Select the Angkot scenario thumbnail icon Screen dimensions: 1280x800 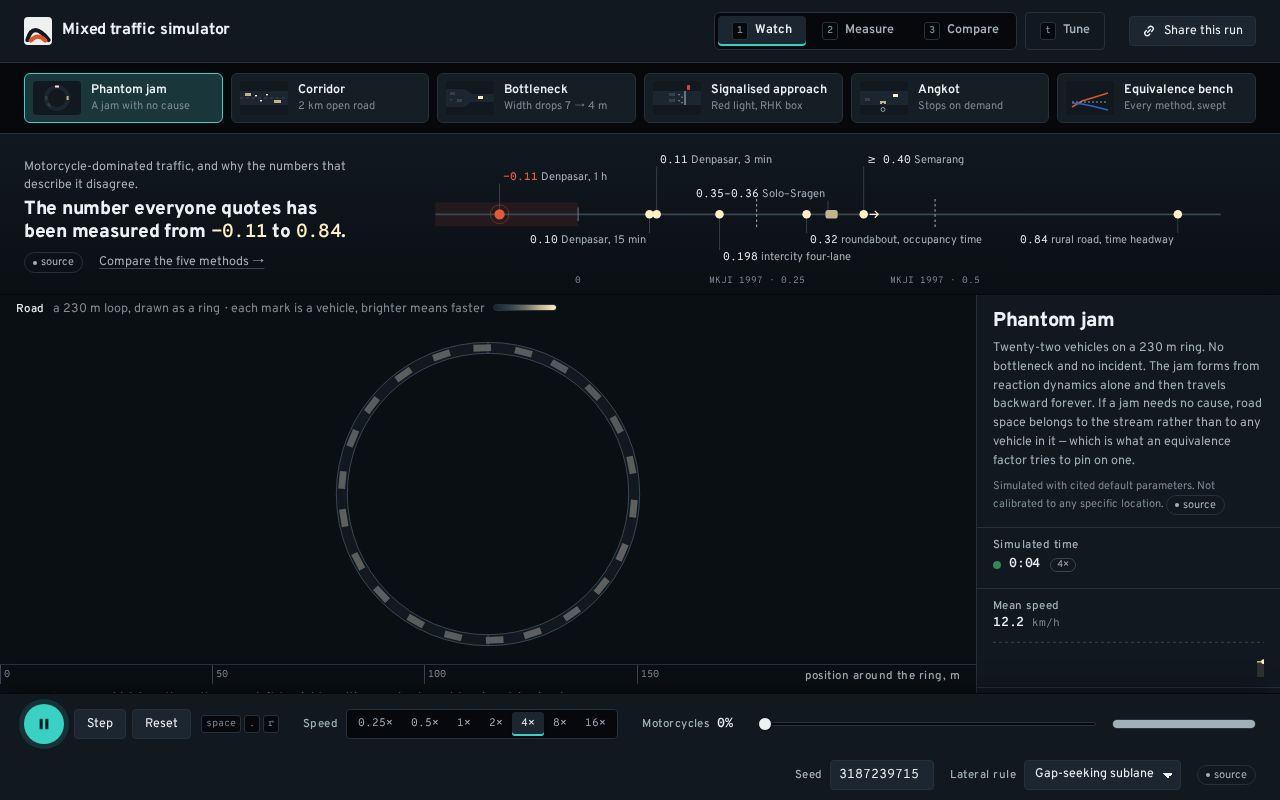[x=884, y=98]
